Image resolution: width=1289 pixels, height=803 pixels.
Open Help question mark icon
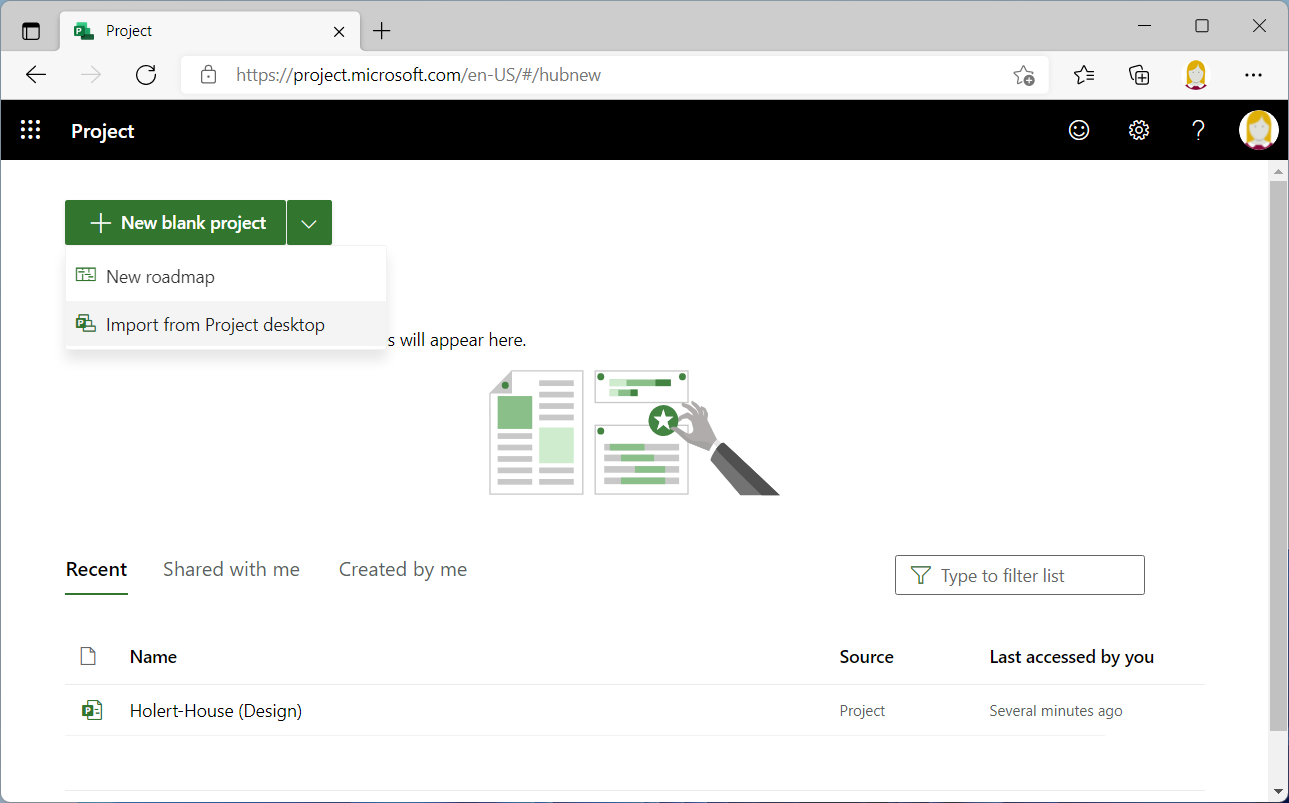(1199, 130)
